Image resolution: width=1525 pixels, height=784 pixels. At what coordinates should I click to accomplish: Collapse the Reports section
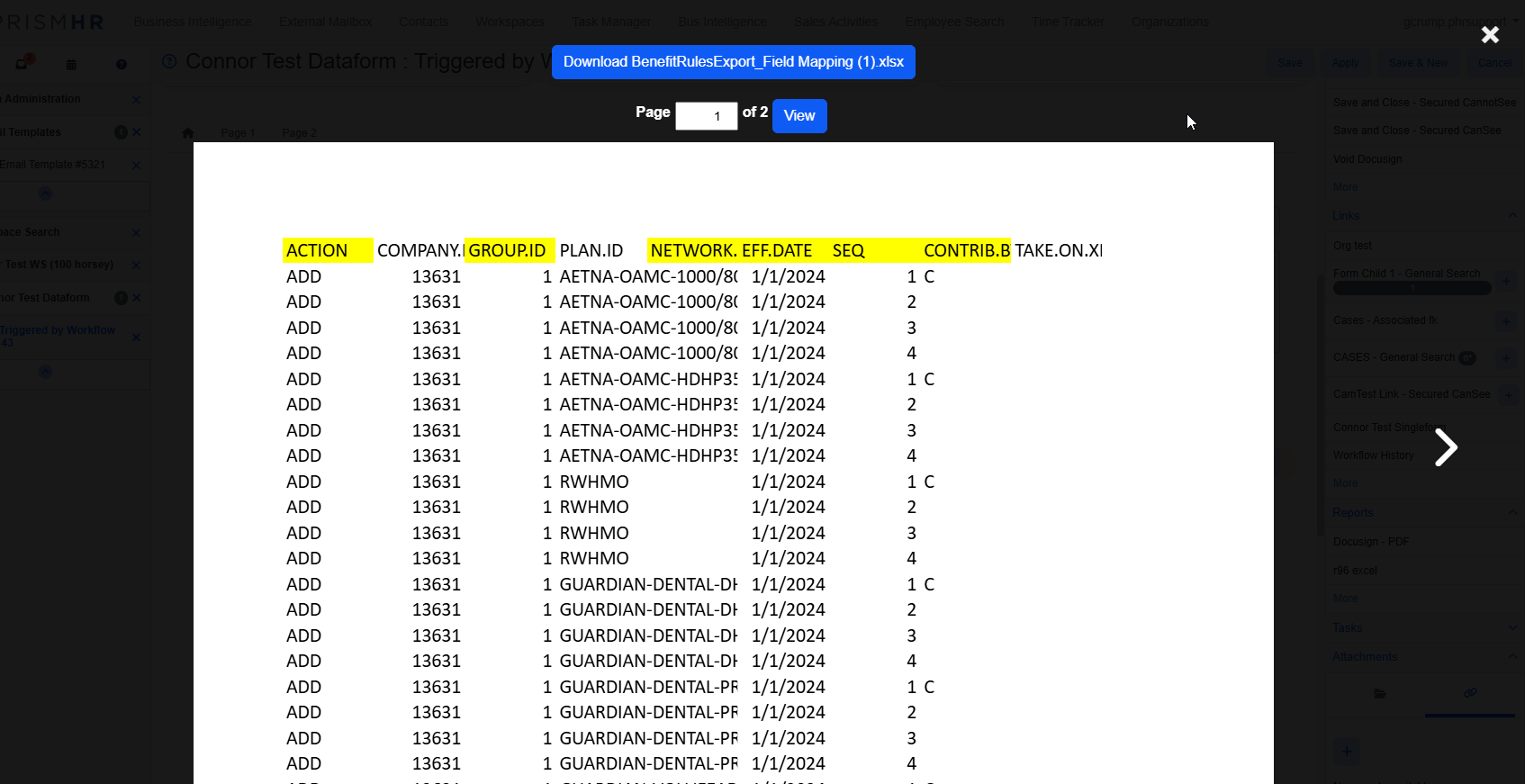point(1512,512)
